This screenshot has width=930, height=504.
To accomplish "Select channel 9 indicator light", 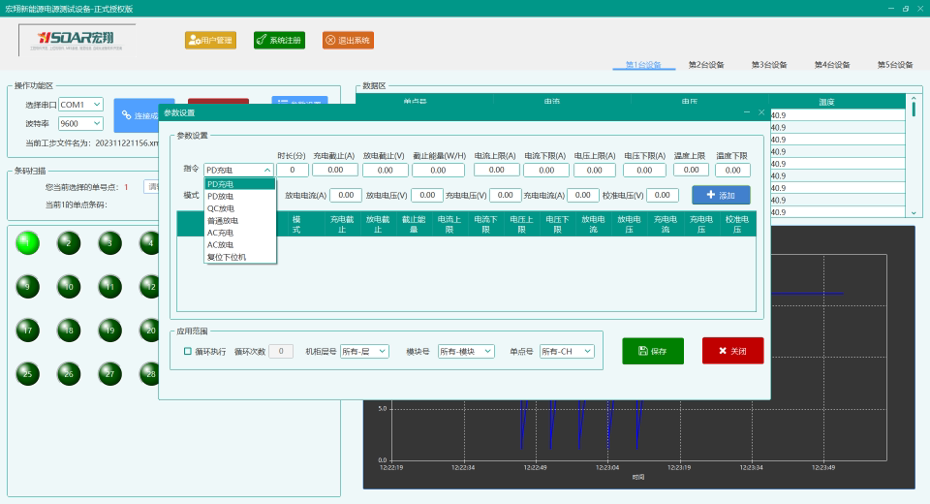I will 27,287.
